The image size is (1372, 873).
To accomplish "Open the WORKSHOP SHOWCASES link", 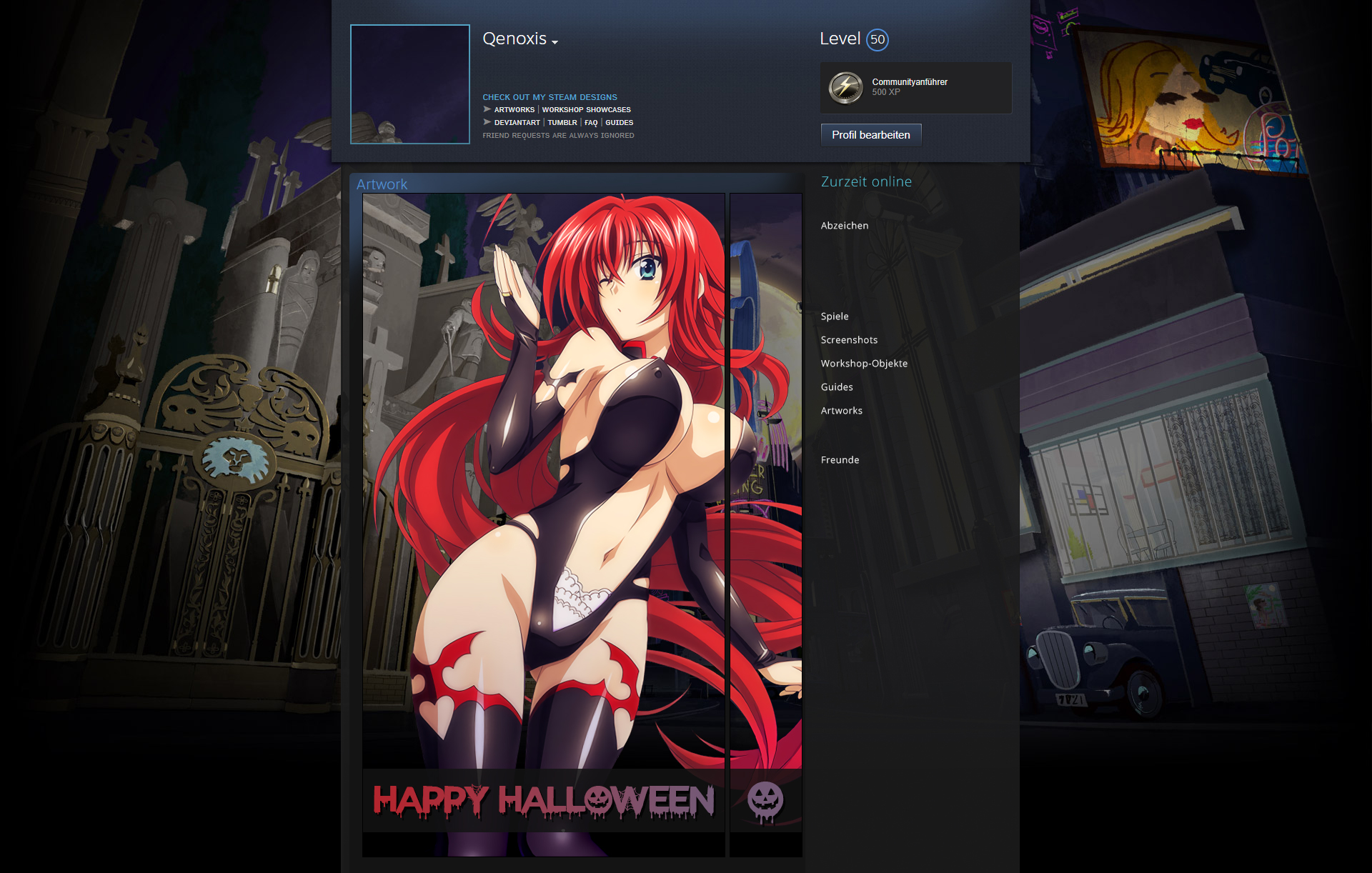I will tap(586, 110).
